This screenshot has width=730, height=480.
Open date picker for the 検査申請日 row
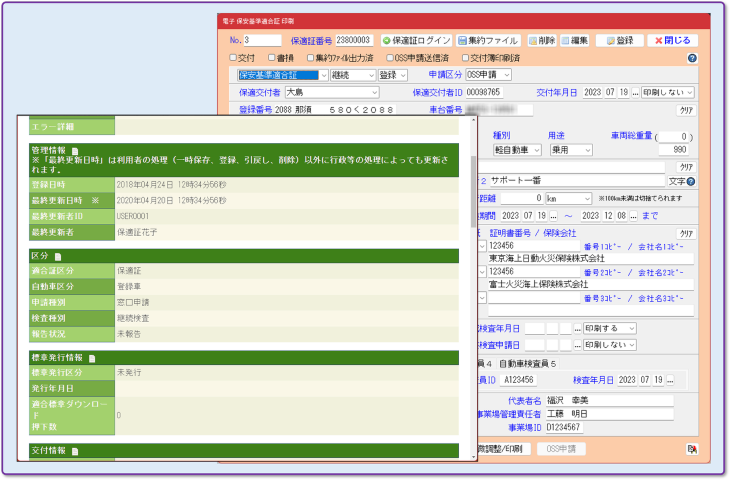(x=577, y=345)
